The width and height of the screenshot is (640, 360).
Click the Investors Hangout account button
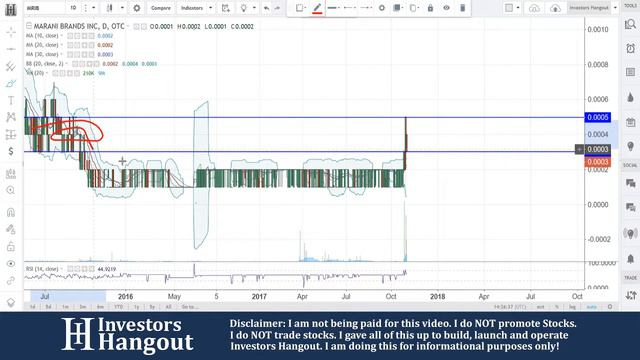pyautogui.click(x=589, y=8)
